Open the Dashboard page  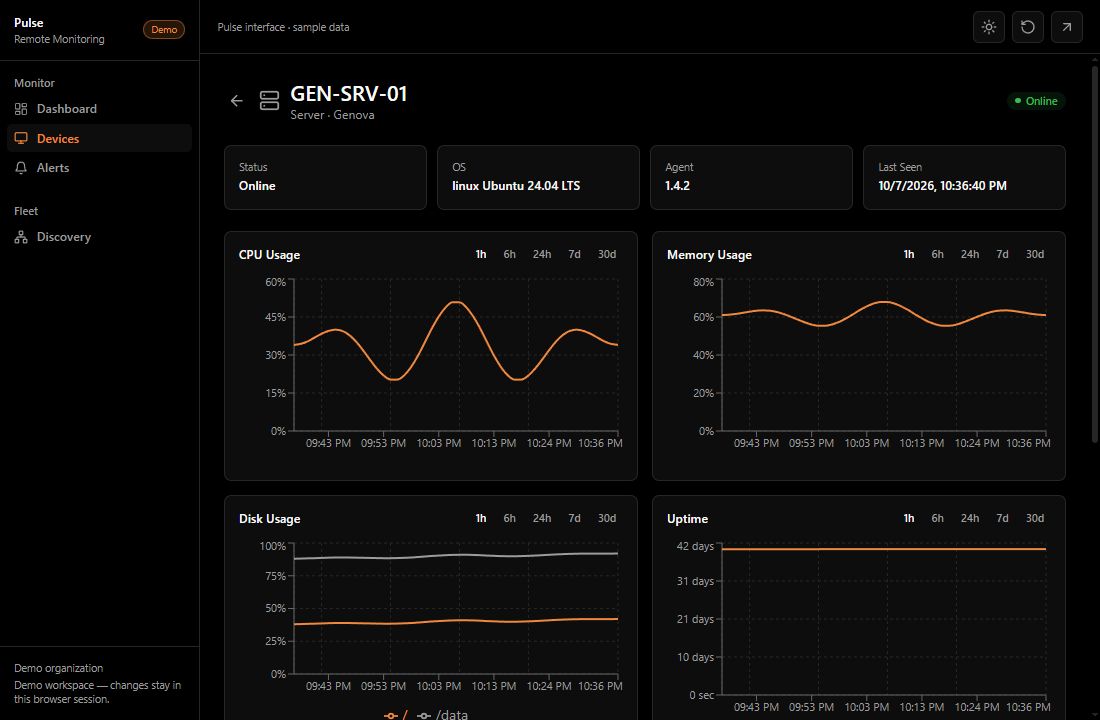click(99, 109)
